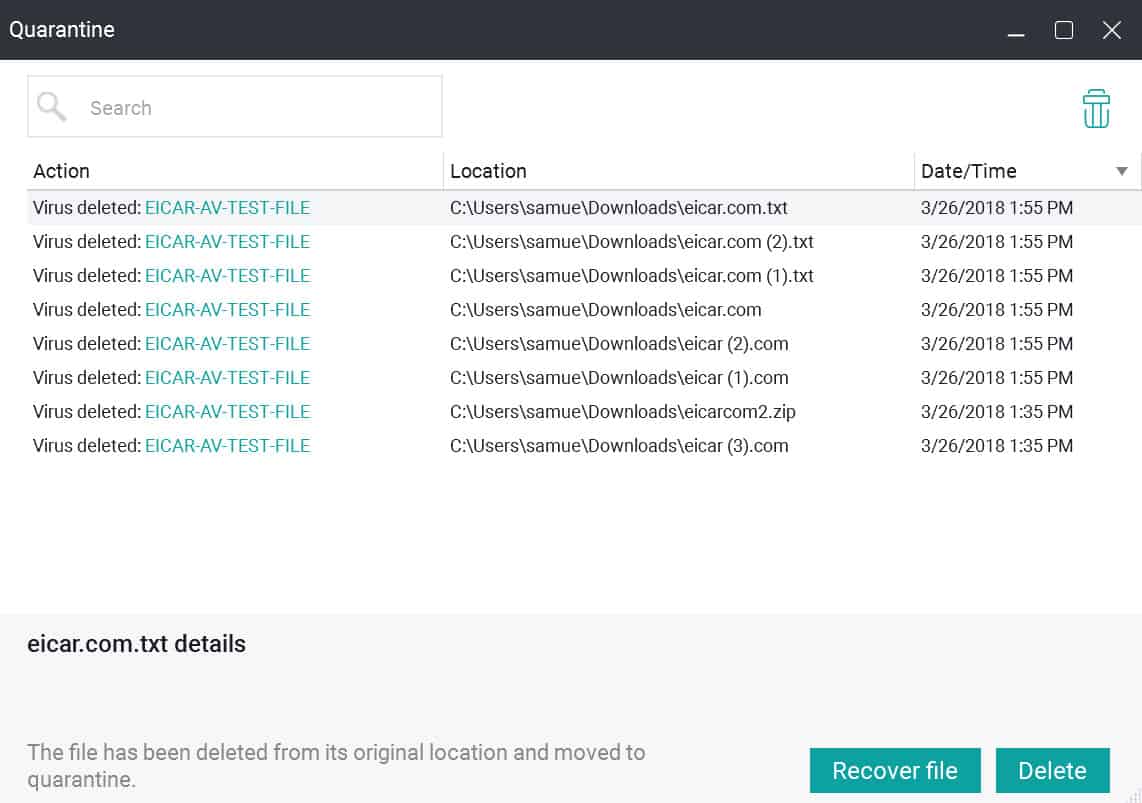Select the eicar (2).com quarantine entry
The image size is (1142, 803).
(584, 344)
